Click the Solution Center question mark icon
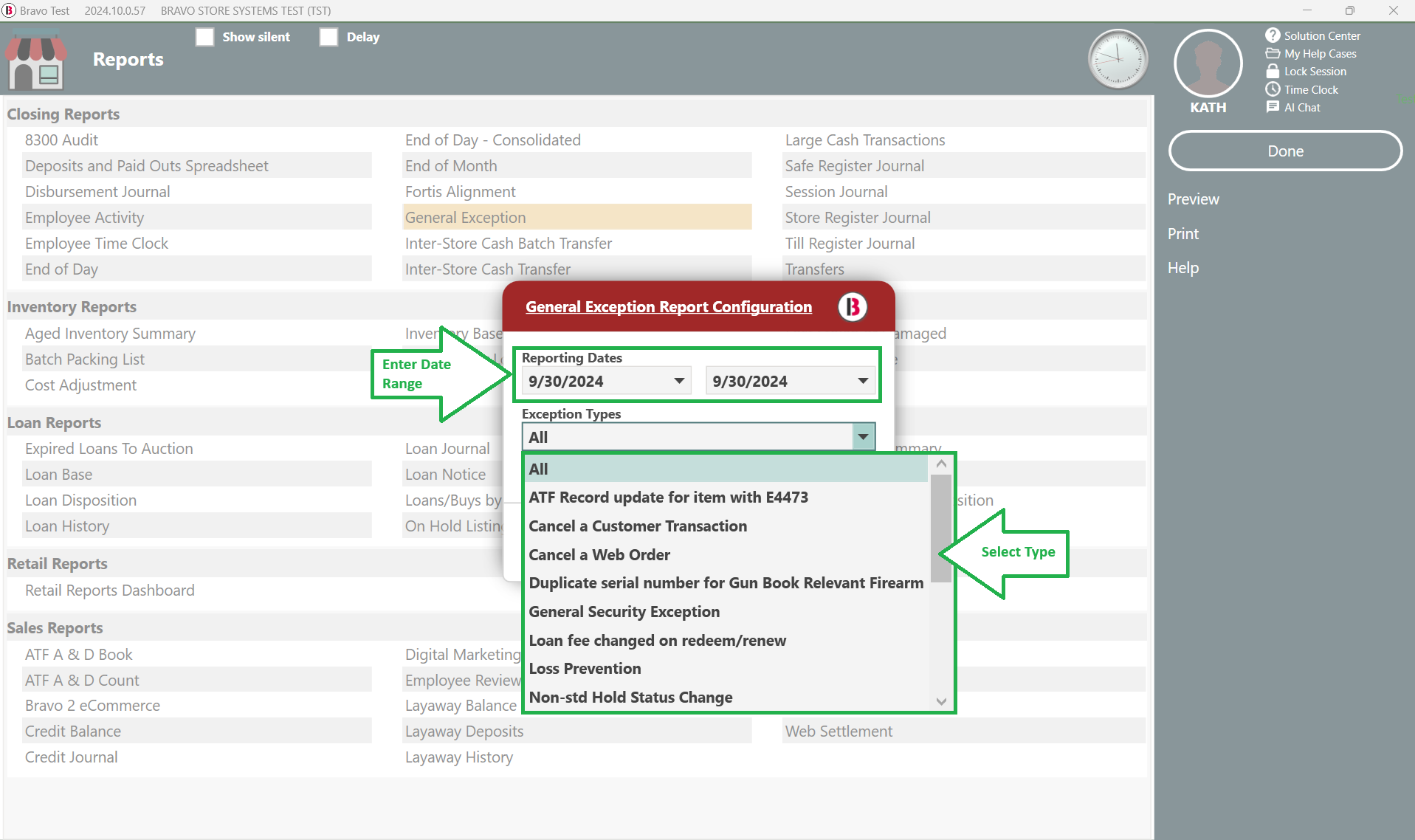Screen dimensions: 1415x840 pyautogui.click(x=1273, y=35)
